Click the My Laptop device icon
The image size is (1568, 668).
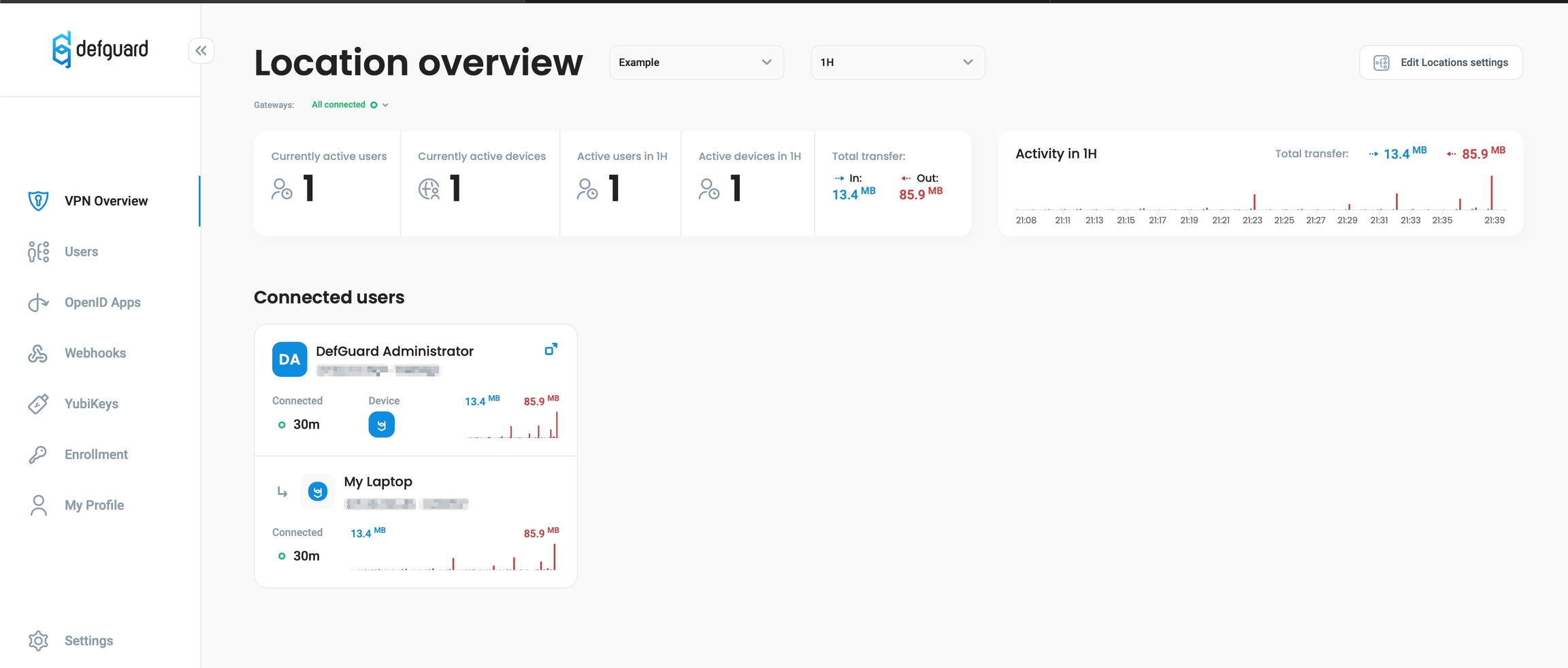pyautogui.click(x=318, y=491)
